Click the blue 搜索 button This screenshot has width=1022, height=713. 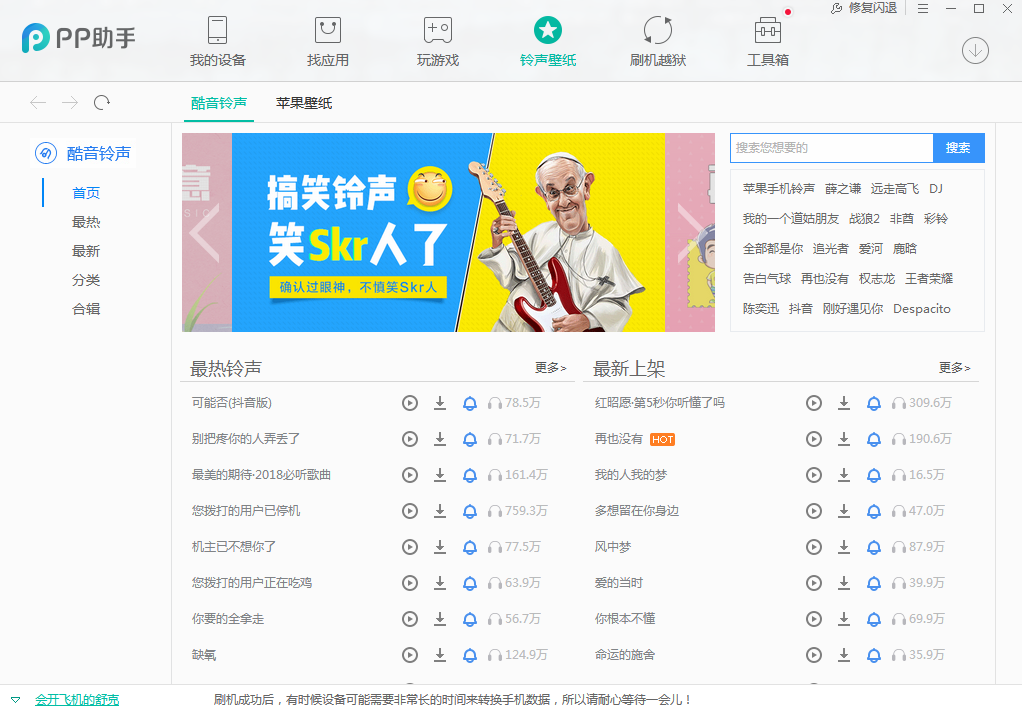click(958, 148)
